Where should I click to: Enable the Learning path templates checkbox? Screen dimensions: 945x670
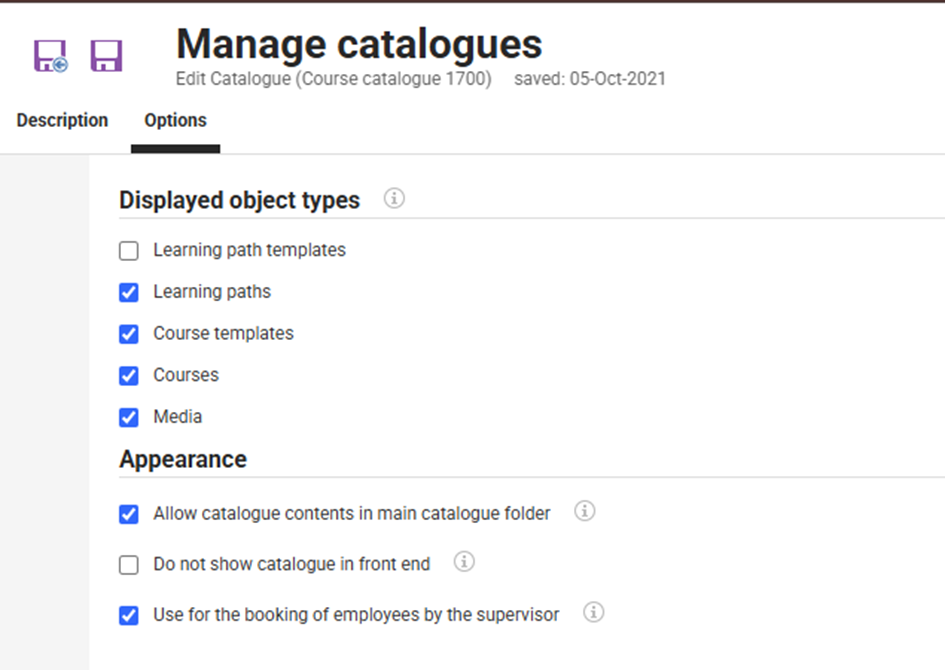tap(128, 250)
